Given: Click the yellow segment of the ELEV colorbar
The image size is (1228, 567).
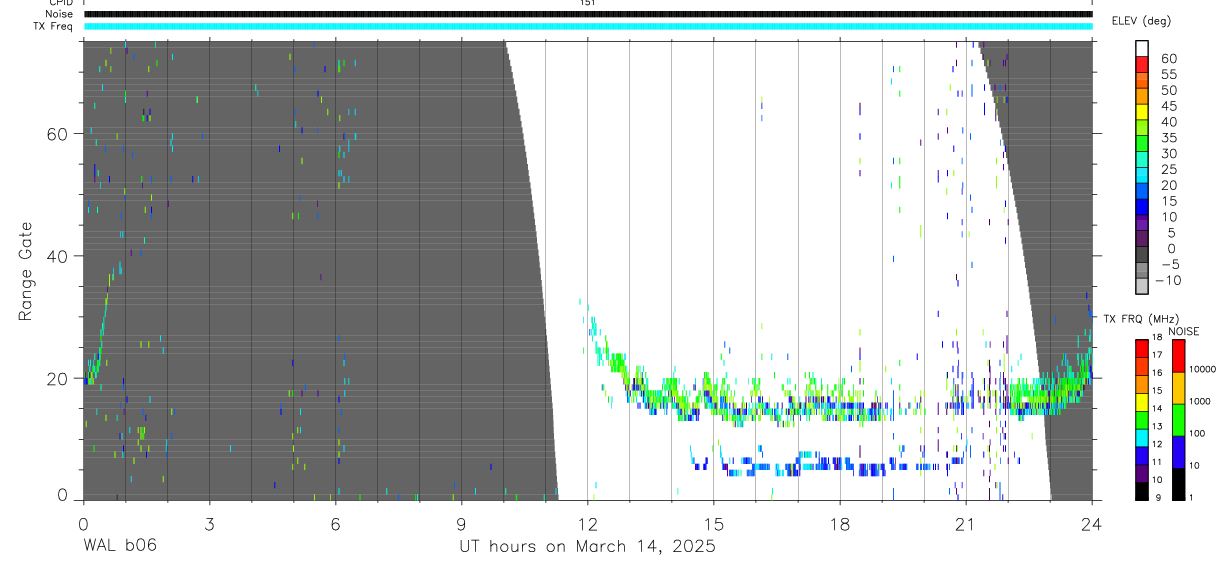Looking at the screenshot, I should 1142,111.
